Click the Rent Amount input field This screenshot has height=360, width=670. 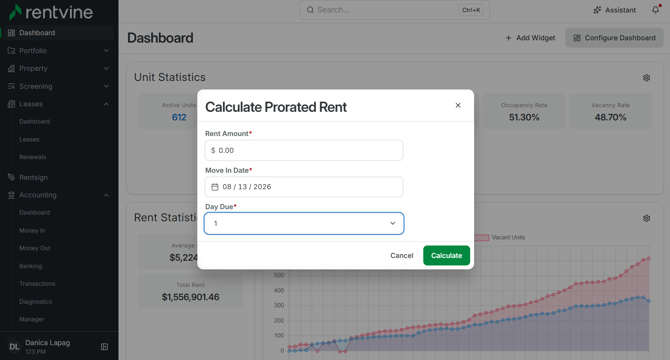click(x=304, y=150)
